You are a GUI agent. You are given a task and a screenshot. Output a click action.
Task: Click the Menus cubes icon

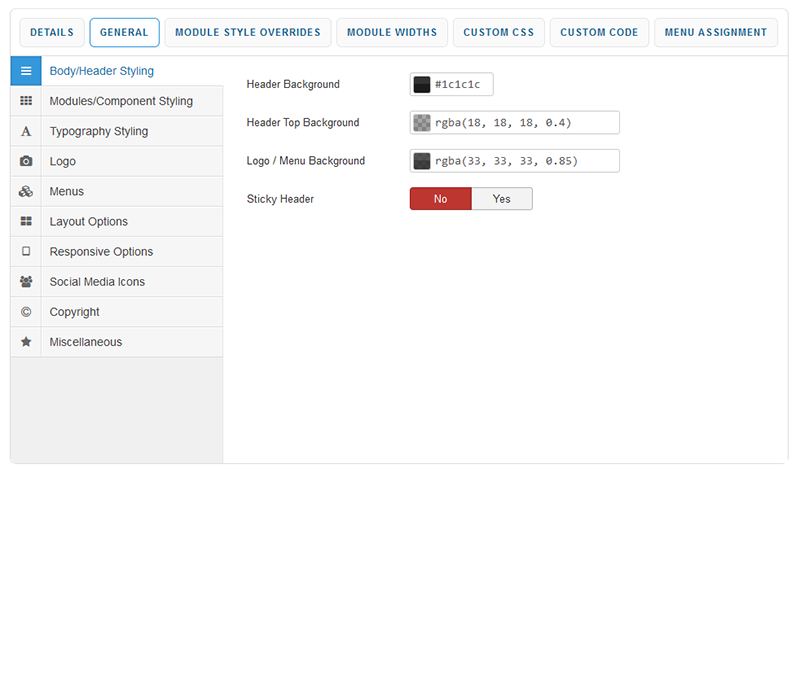click(x=26, y=191)
